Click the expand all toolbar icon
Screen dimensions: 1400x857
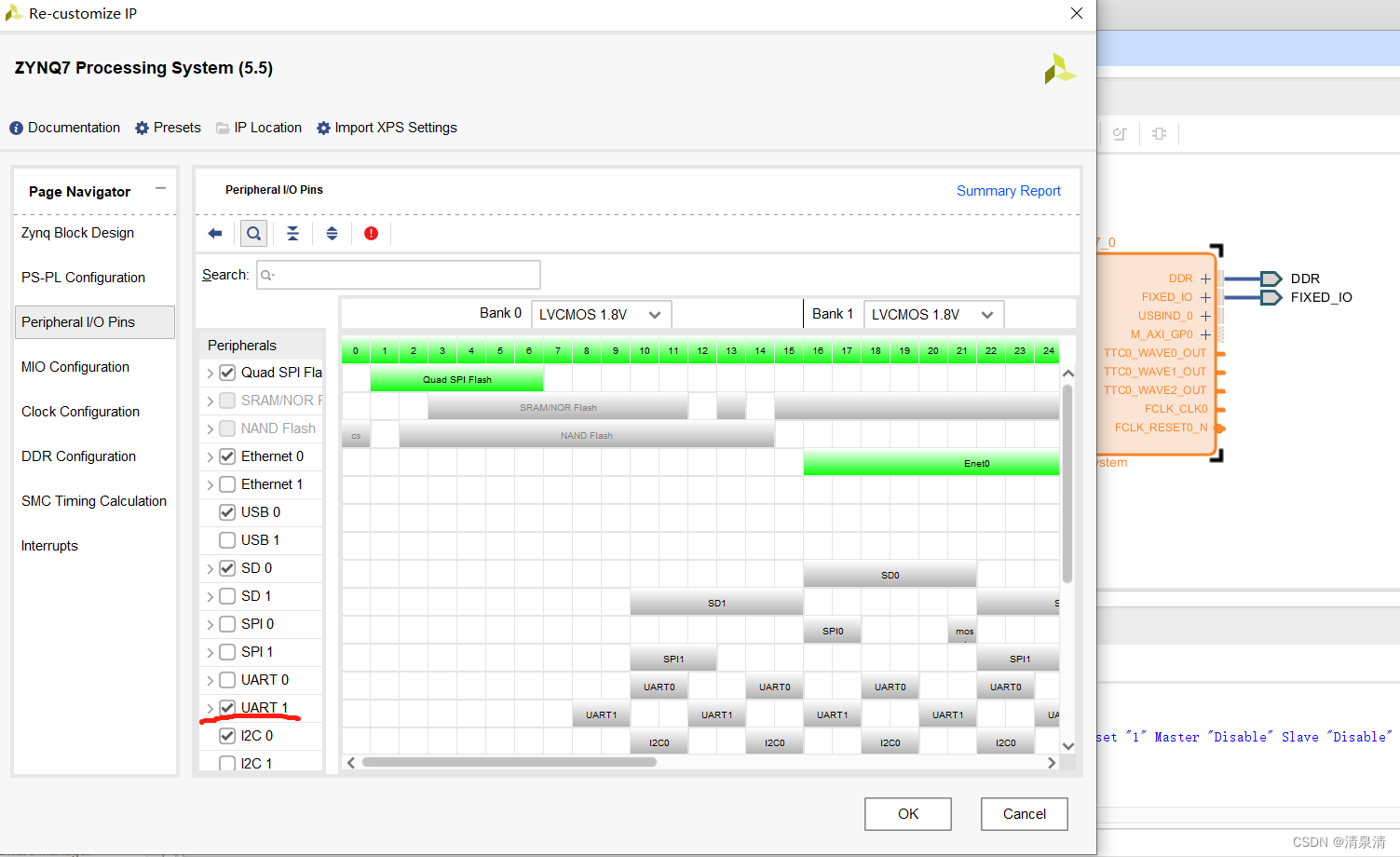pyautogui.click(x=332, y=234)
